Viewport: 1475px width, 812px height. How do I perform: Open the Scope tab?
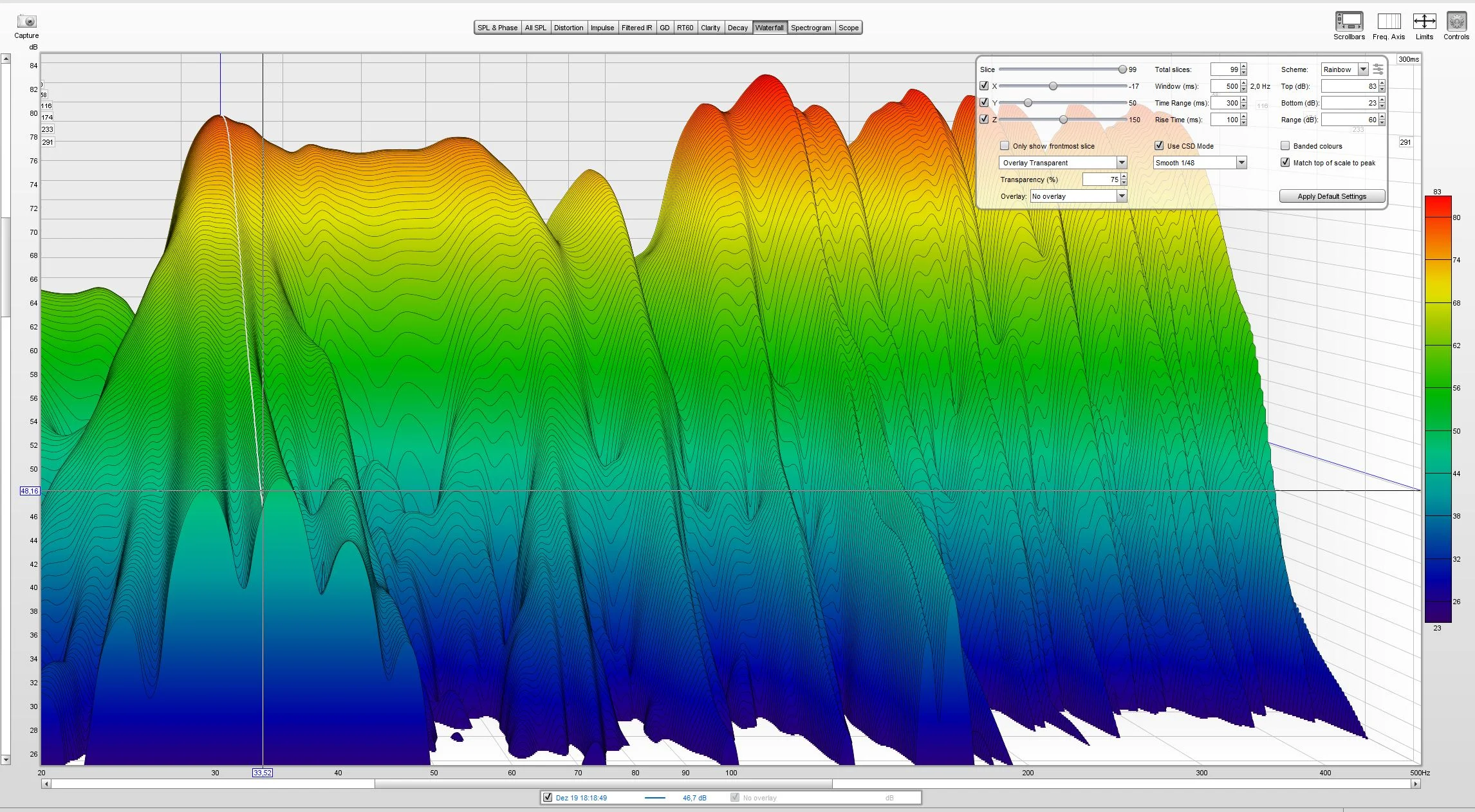[848, 28]
